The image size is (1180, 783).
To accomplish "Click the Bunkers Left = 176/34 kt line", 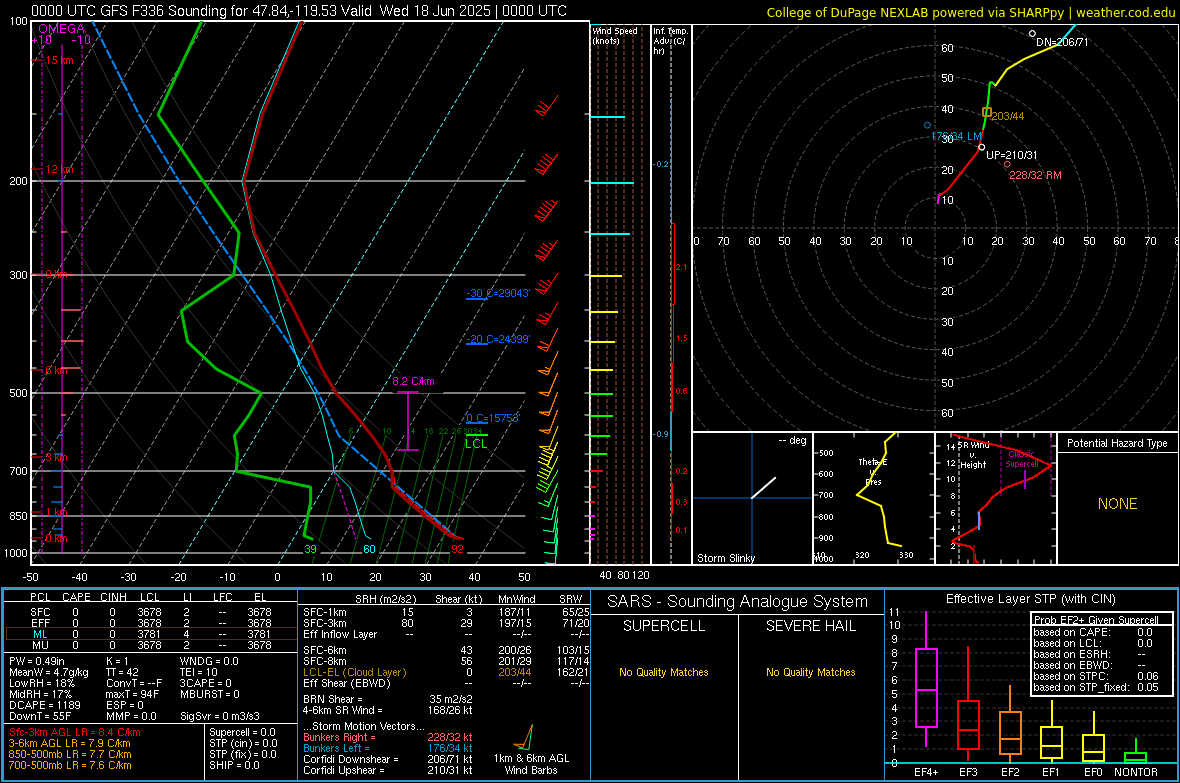I will (x=388, y=748).
